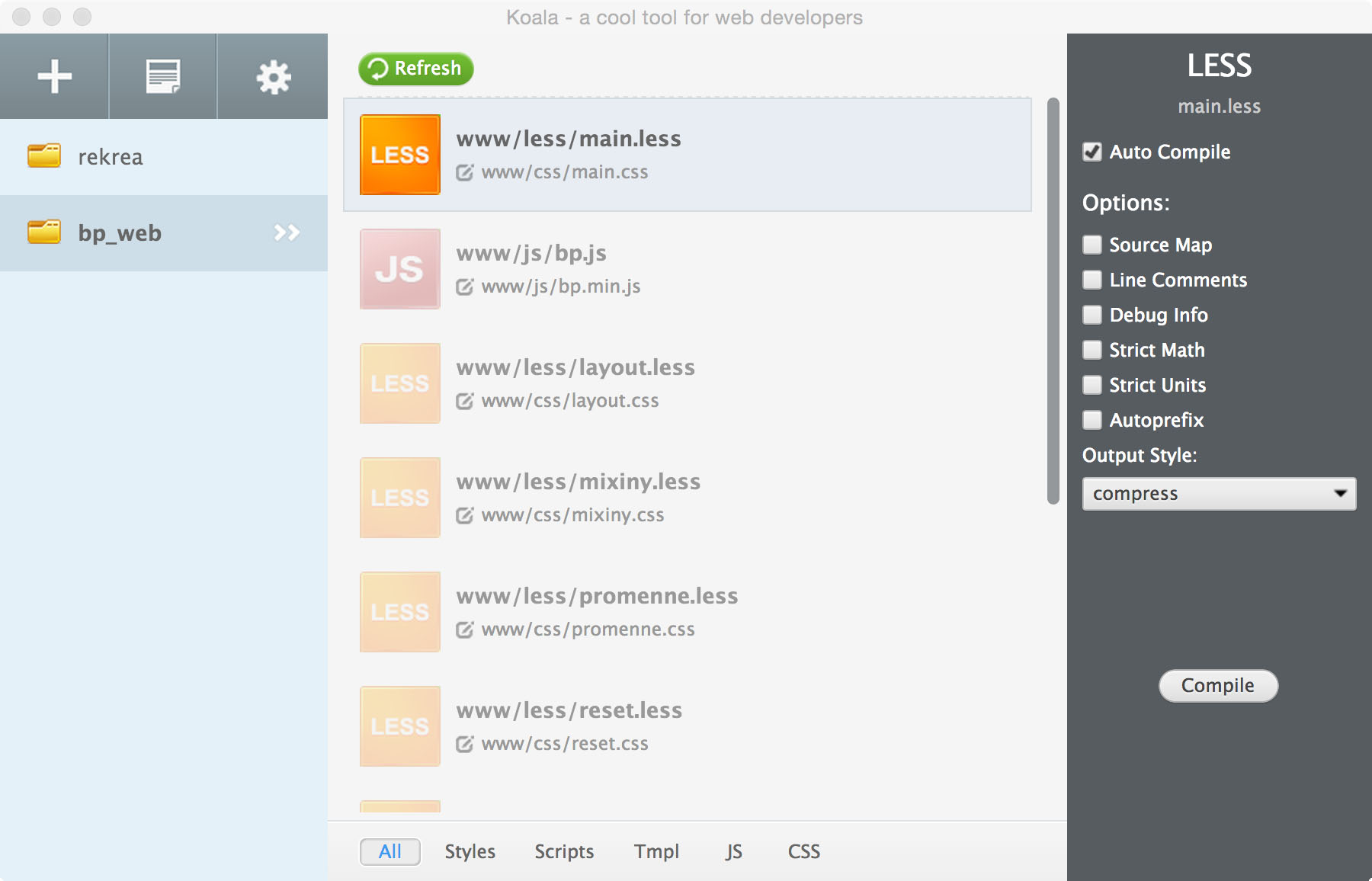Expand bp_web project with double chevron

point(287,232)
